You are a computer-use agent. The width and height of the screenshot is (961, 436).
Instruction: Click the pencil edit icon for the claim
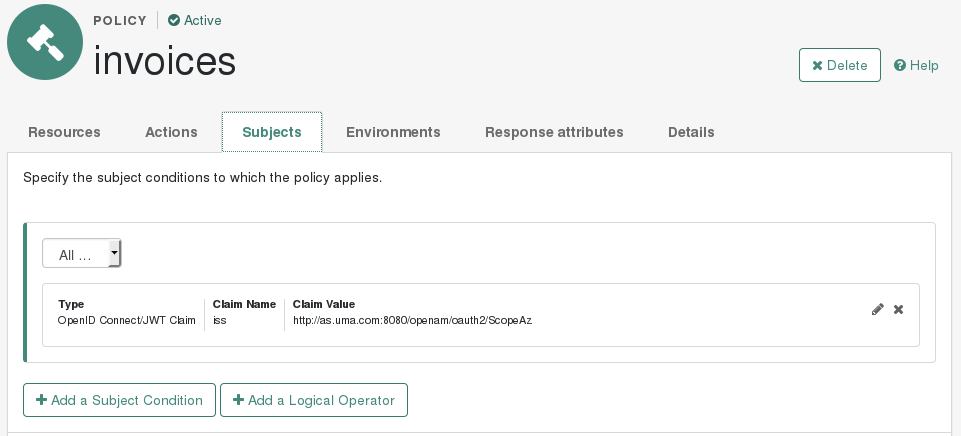pyautogui.click(x=878, y=310)
